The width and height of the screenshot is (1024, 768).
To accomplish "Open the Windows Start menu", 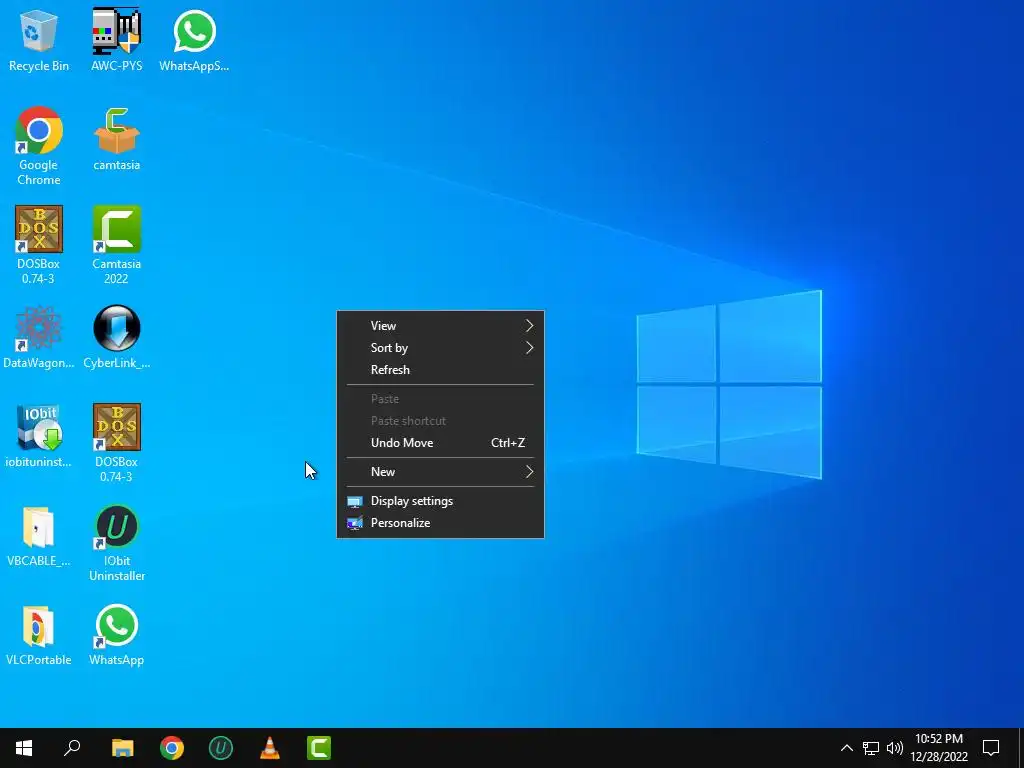I will [24, 748].
